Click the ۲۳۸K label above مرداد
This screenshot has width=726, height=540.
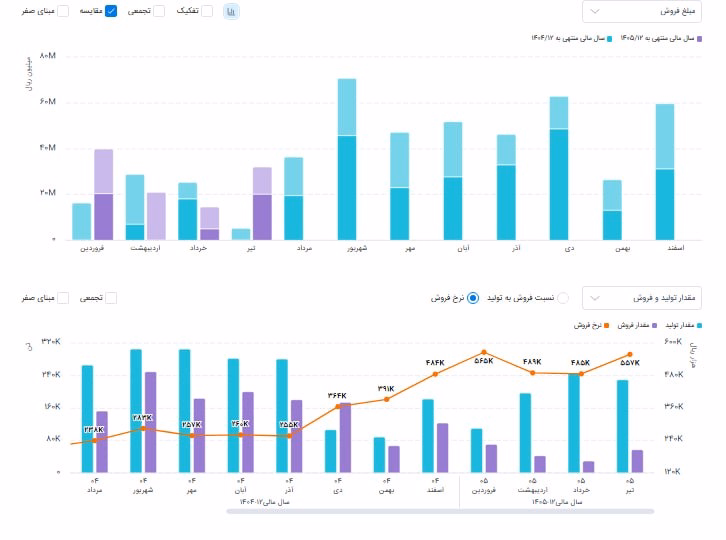(x=94, y=429)
